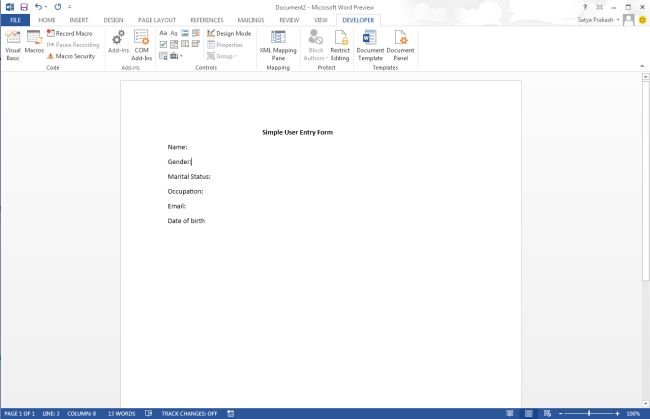
Task: Insert Date Picker content control
Action: click(196, 44)
